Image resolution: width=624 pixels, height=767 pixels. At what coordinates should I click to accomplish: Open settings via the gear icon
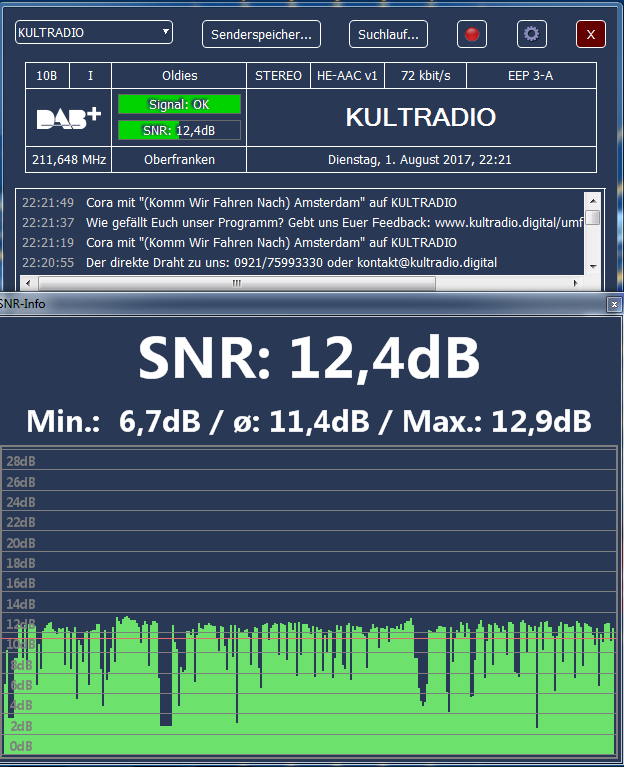click(x=531, y=34)
